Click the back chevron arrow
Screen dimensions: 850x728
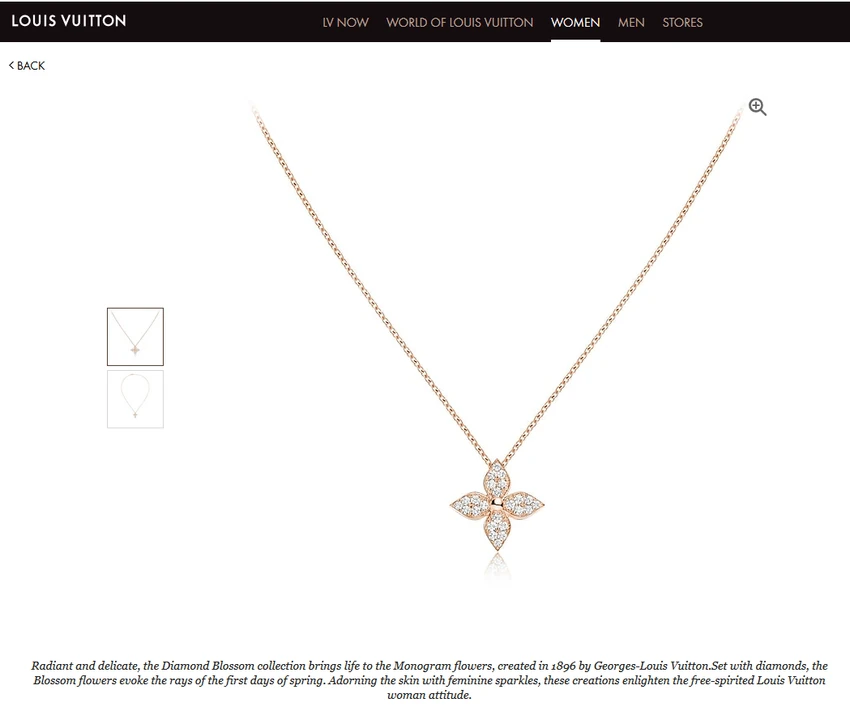point(11,66)
